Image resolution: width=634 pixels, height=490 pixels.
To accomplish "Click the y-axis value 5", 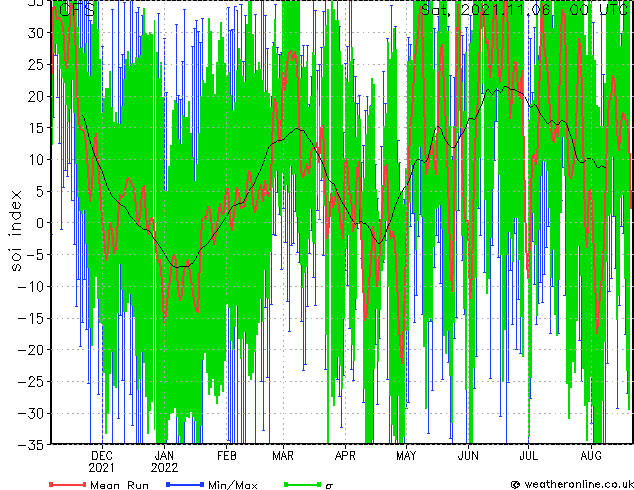I will click(39, 191).
